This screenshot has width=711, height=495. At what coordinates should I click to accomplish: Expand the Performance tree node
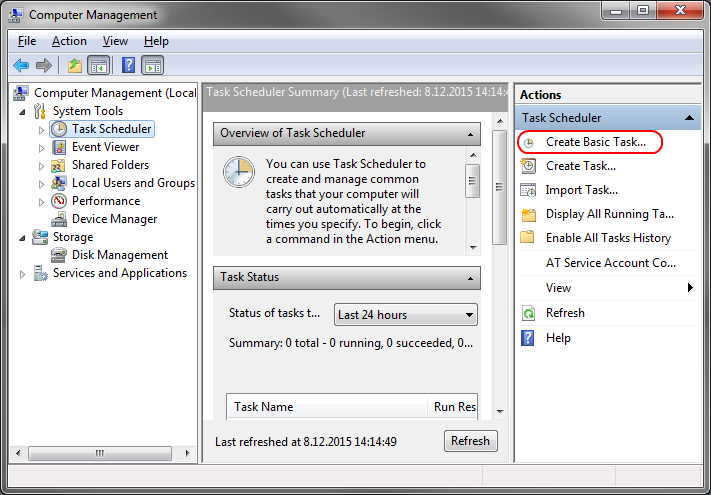coord(41,202)
